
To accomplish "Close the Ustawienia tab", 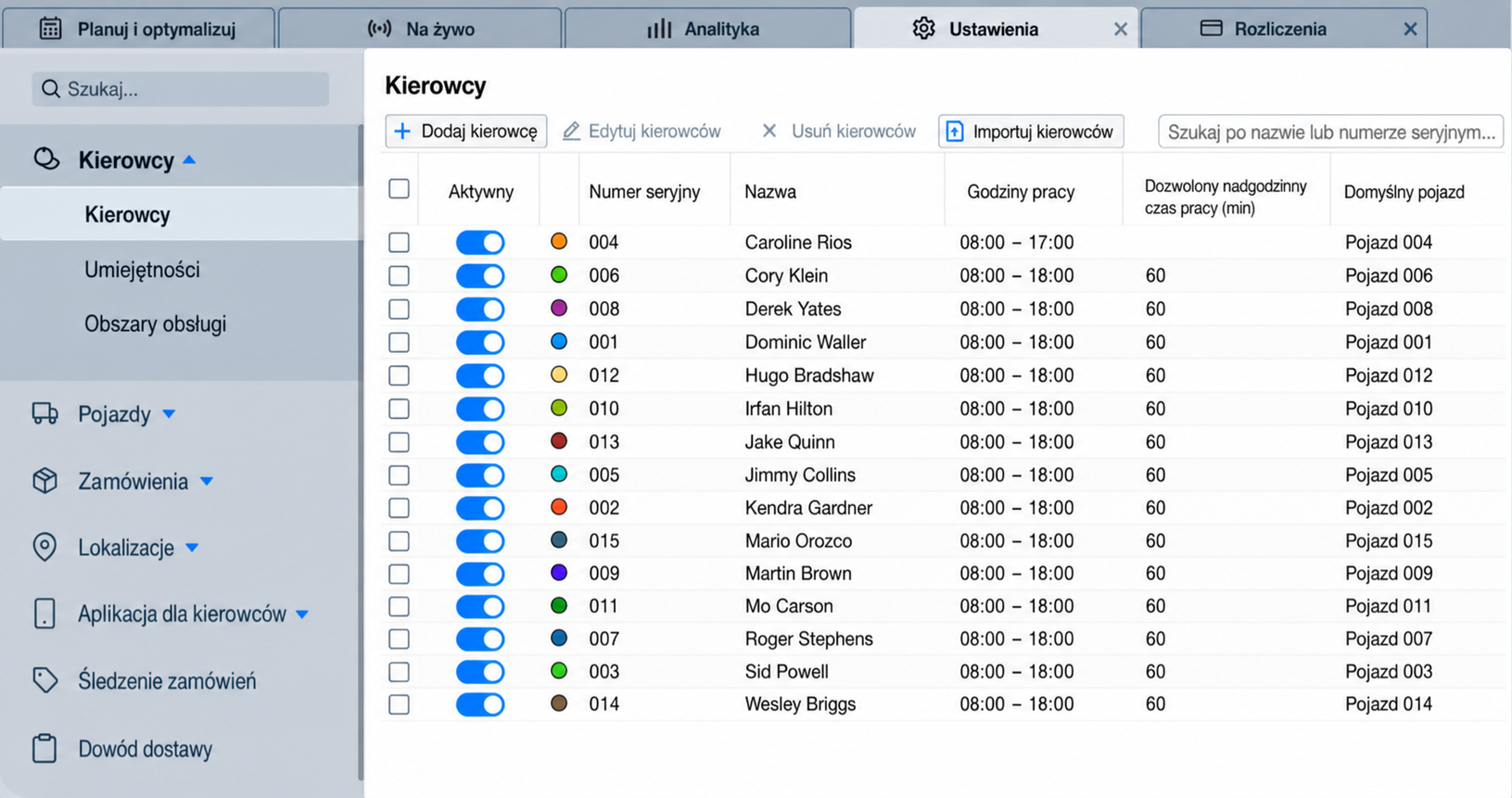I will tap(1121, 29).
